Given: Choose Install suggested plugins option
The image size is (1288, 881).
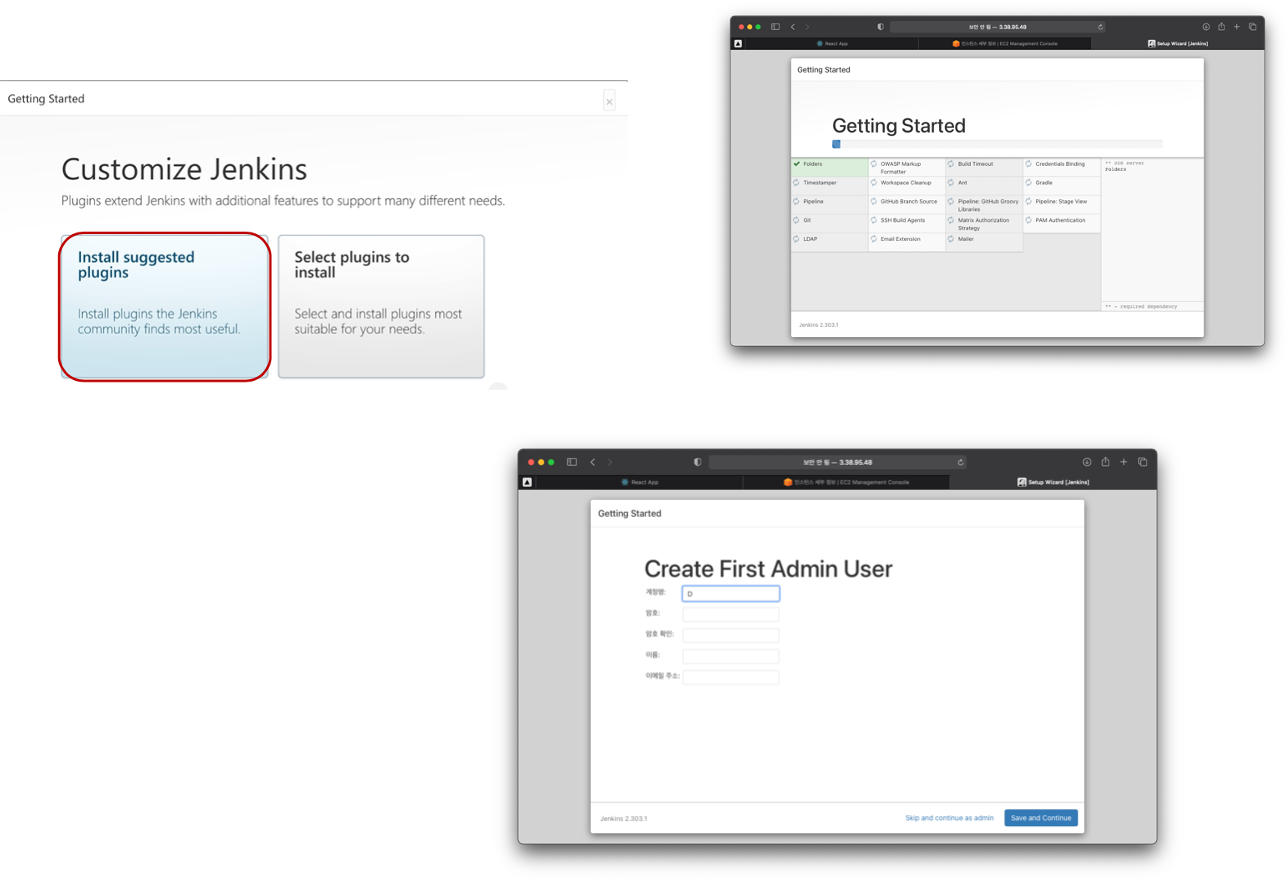Looking at the screenshot, I should pyautogui.click(x=165, y=307).
